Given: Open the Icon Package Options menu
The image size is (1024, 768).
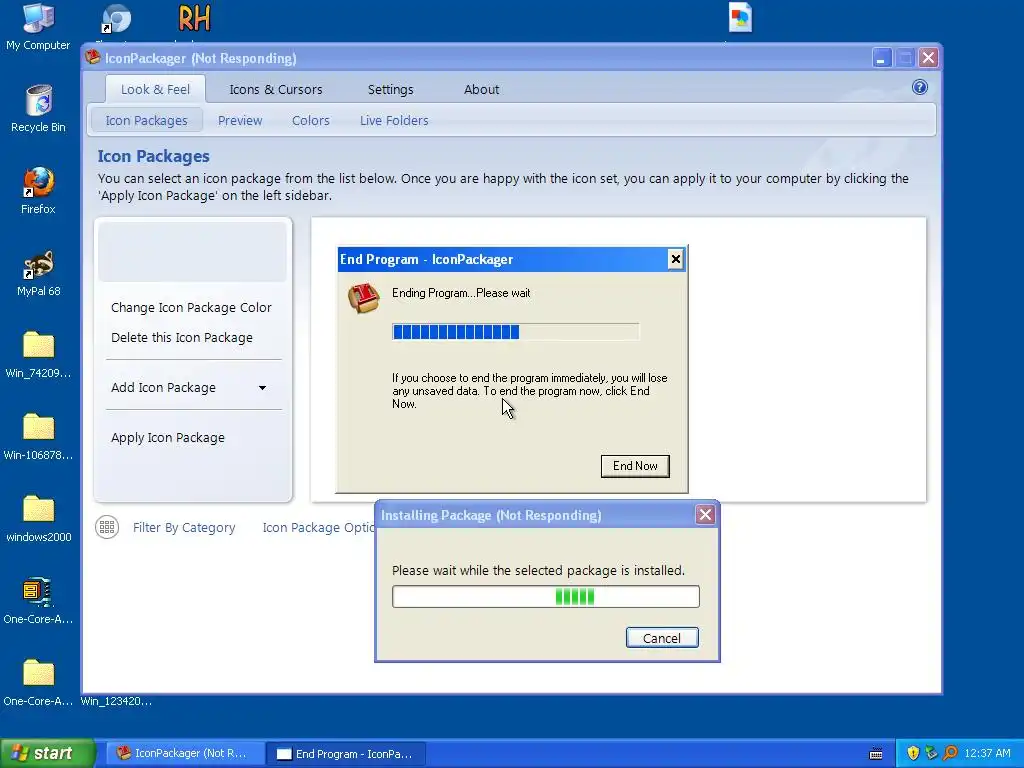Looking at the screenshot, I should 318,528.
